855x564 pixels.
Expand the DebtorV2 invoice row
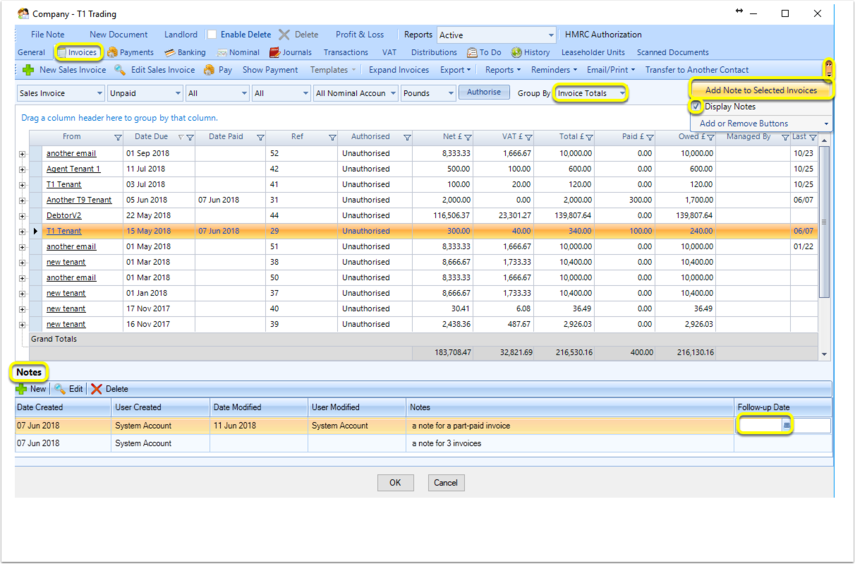click(x=22, y=216)
